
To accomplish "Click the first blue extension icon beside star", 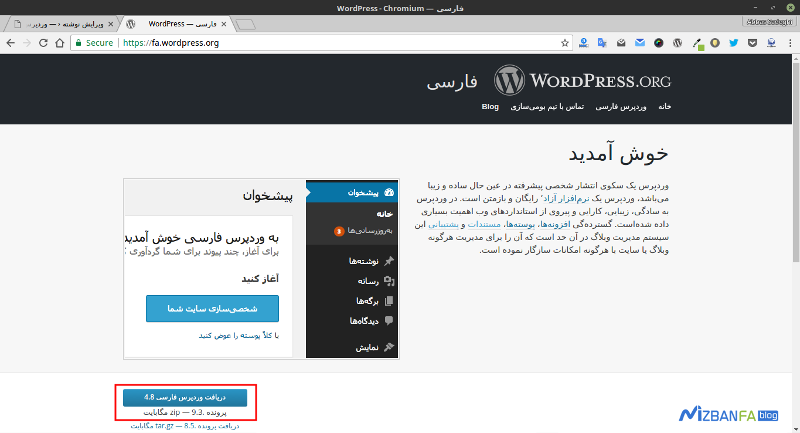I will (x=583, y=43).
